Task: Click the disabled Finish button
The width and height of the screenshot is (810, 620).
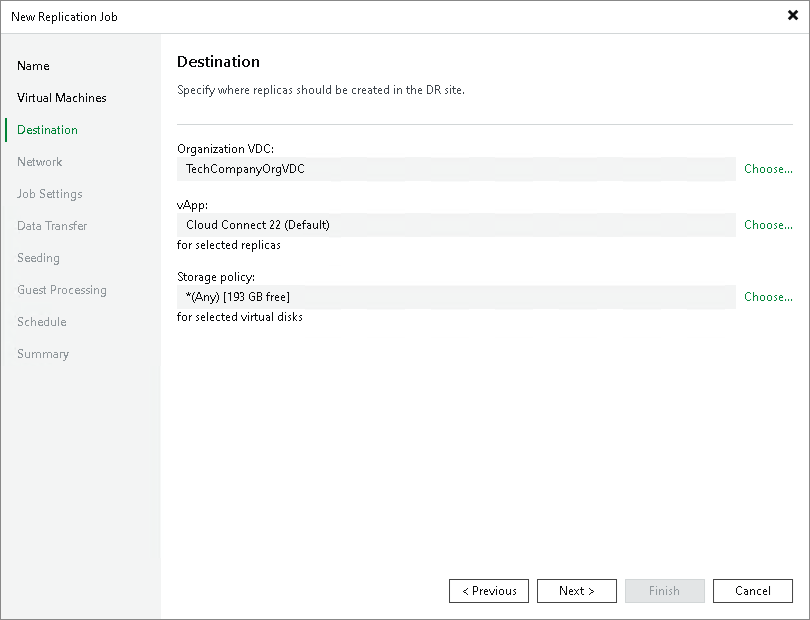Action: [x=664, y=590]
